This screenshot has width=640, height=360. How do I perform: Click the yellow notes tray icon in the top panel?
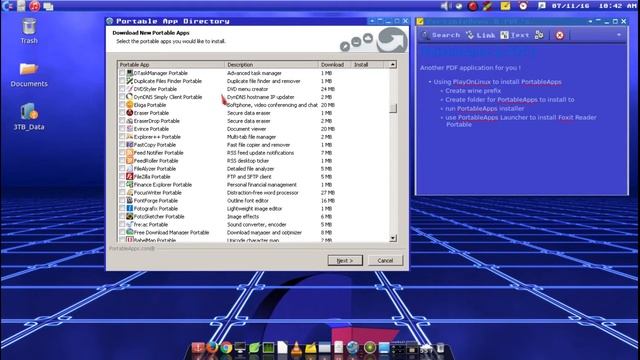click(505, 6)
